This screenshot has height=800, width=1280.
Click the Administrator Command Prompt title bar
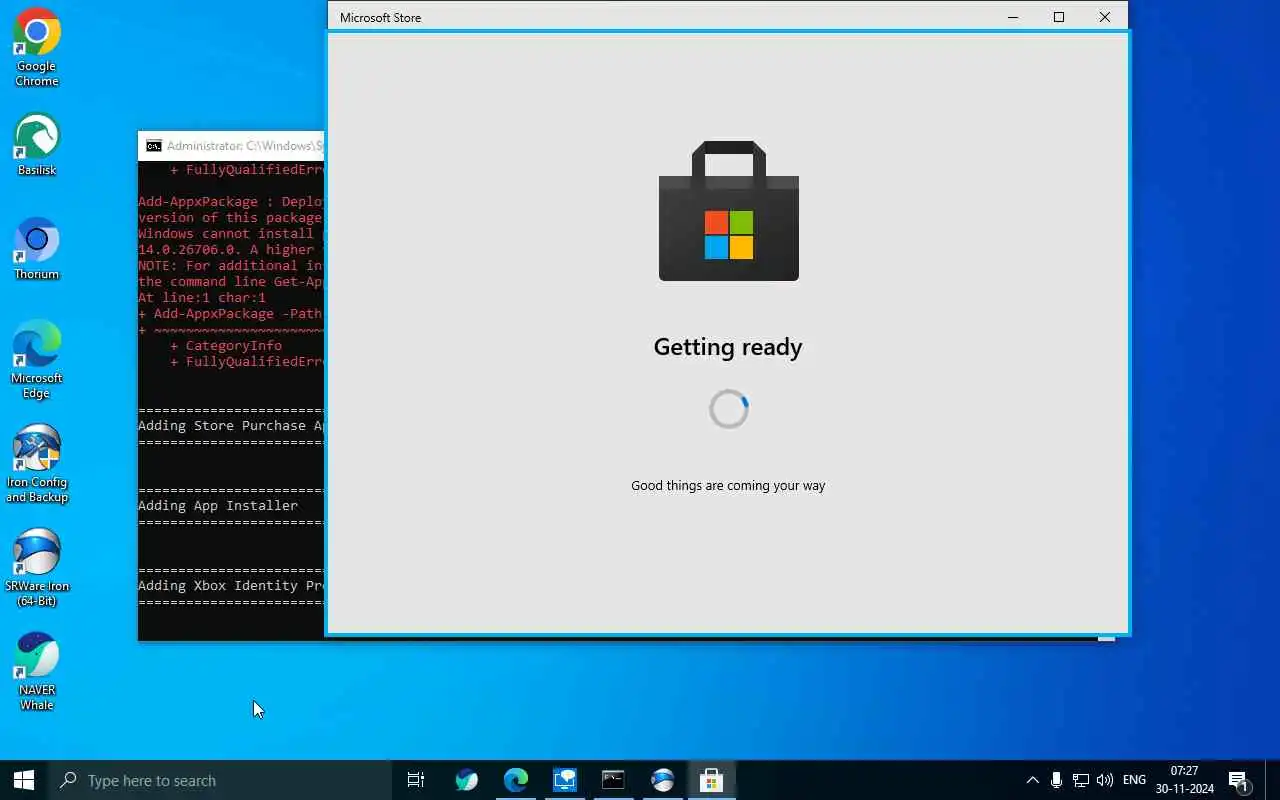[x=231, y=146]
